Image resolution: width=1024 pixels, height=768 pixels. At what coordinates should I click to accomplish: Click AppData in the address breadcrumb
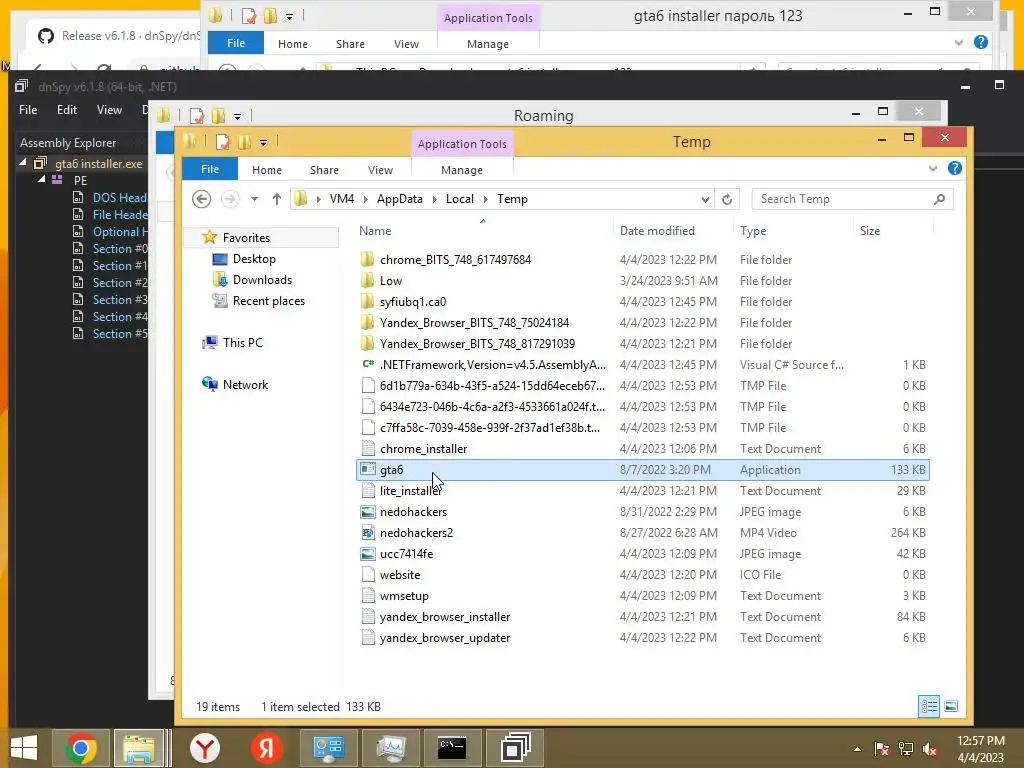pos(400,199)
